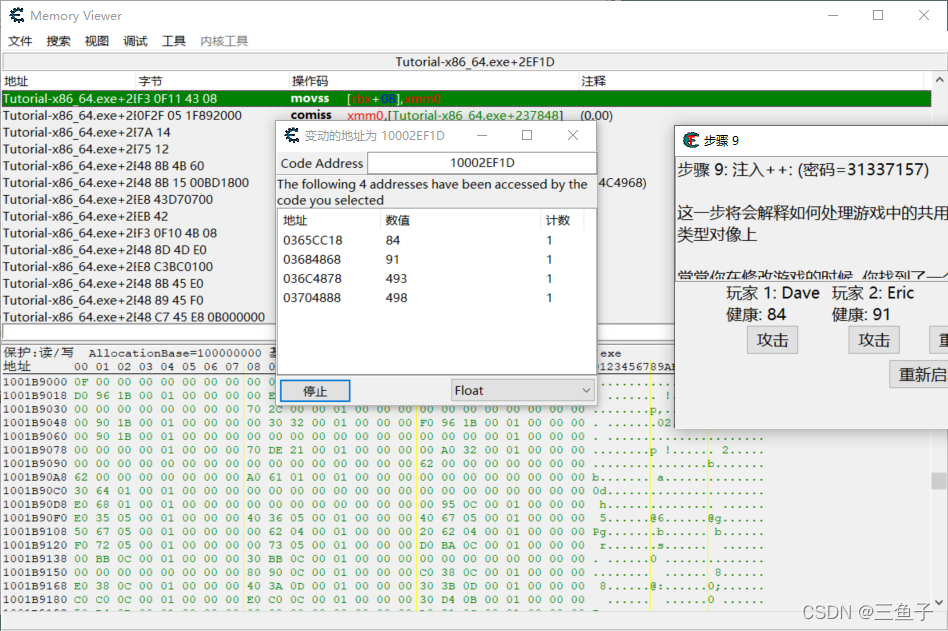The height and width of the screenshot is (631, 948).
Task: Click the Cheat Engine icon in Memory Viewer title bar
Action: 17,15
